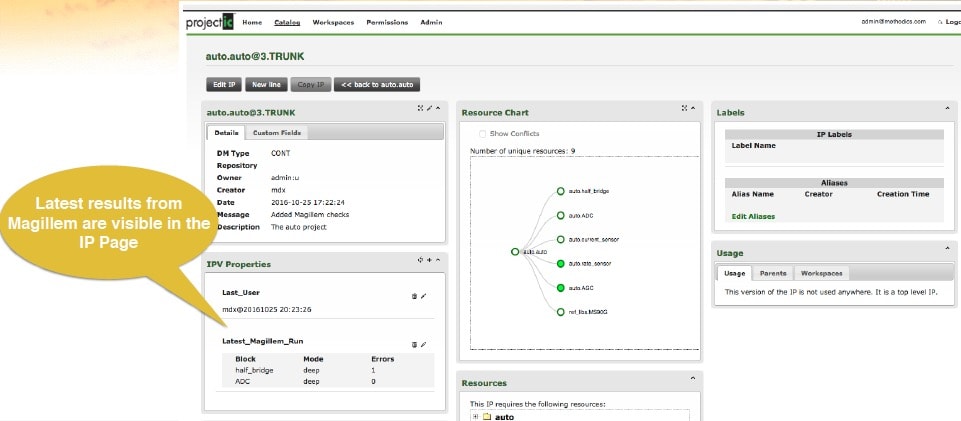The image size is (961, 421).
Task: Collapse the Resource Chart panel
Action: [693, 108]
